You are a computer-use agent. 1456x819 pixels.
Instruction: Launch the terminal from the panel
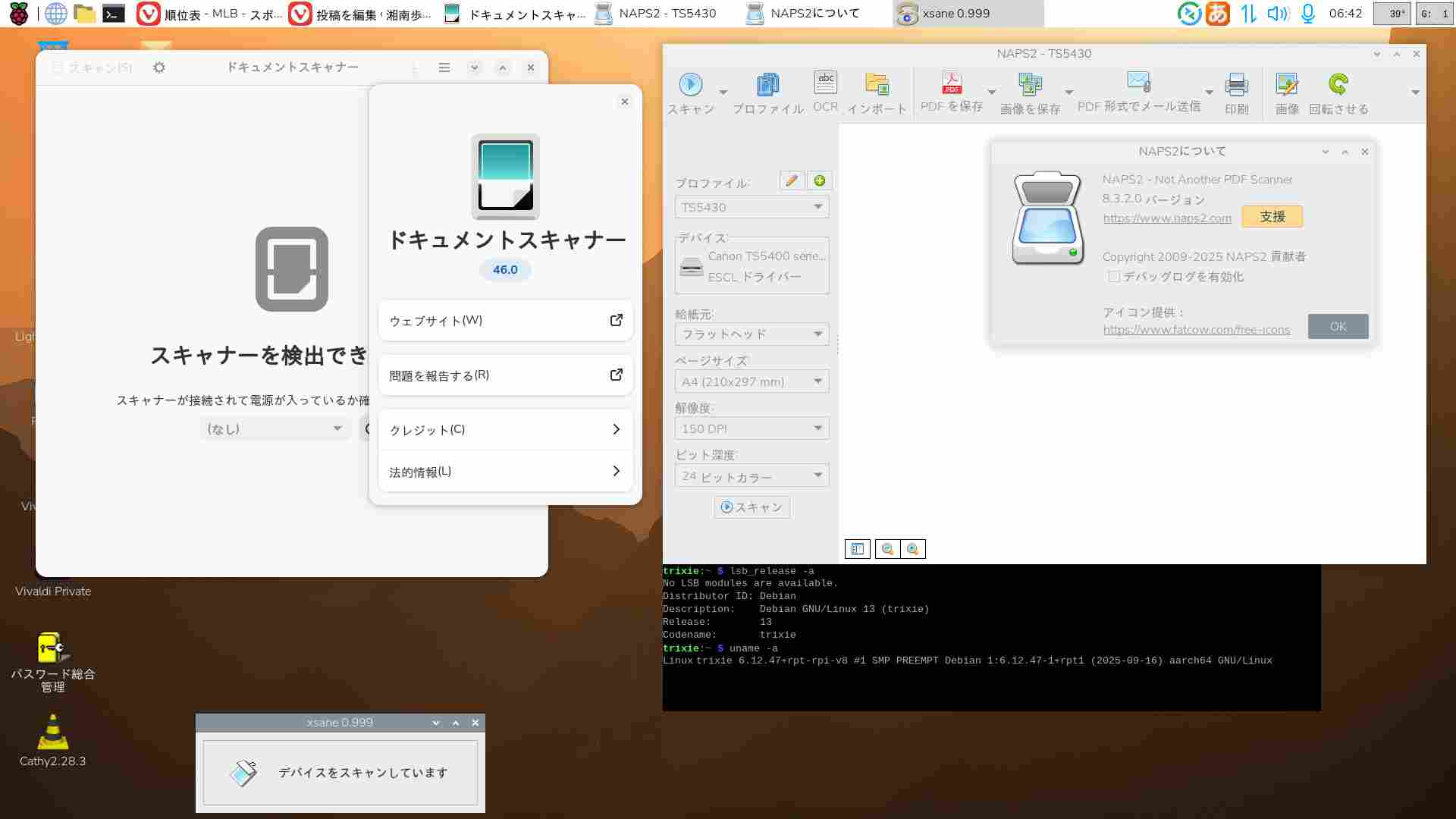114,13
